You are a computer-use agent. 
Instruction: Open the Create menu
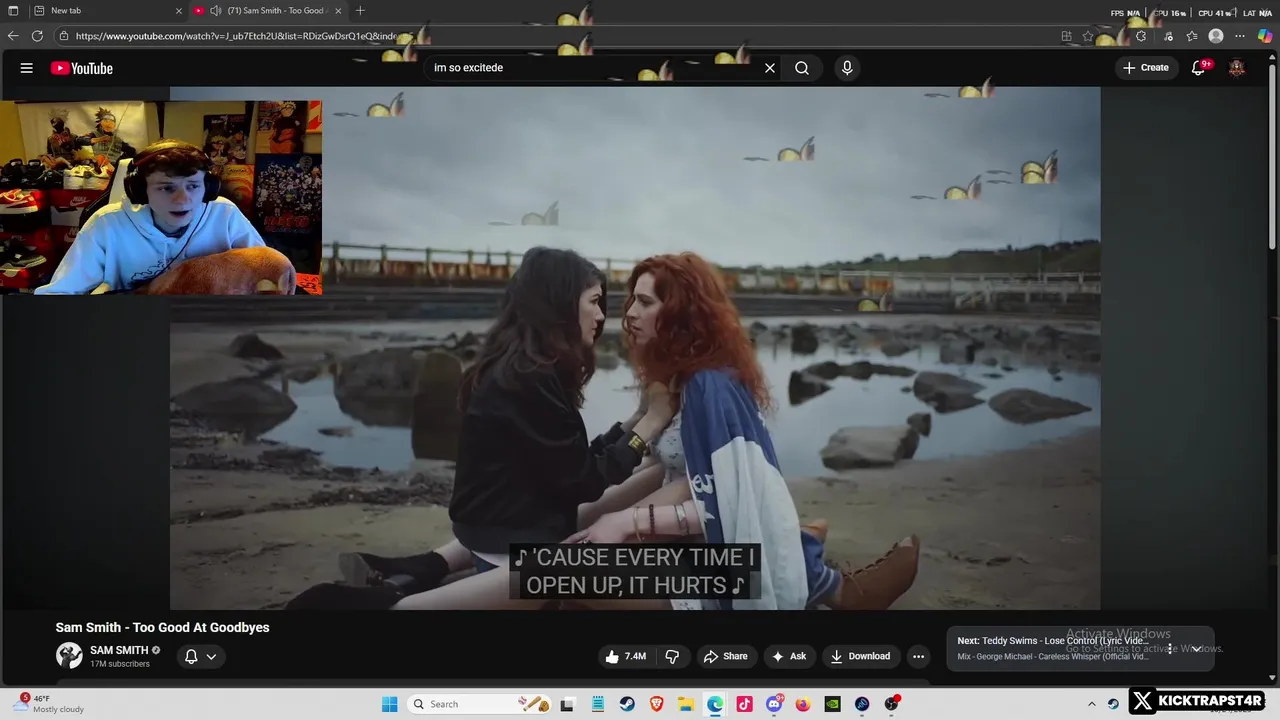[1146, 68]
